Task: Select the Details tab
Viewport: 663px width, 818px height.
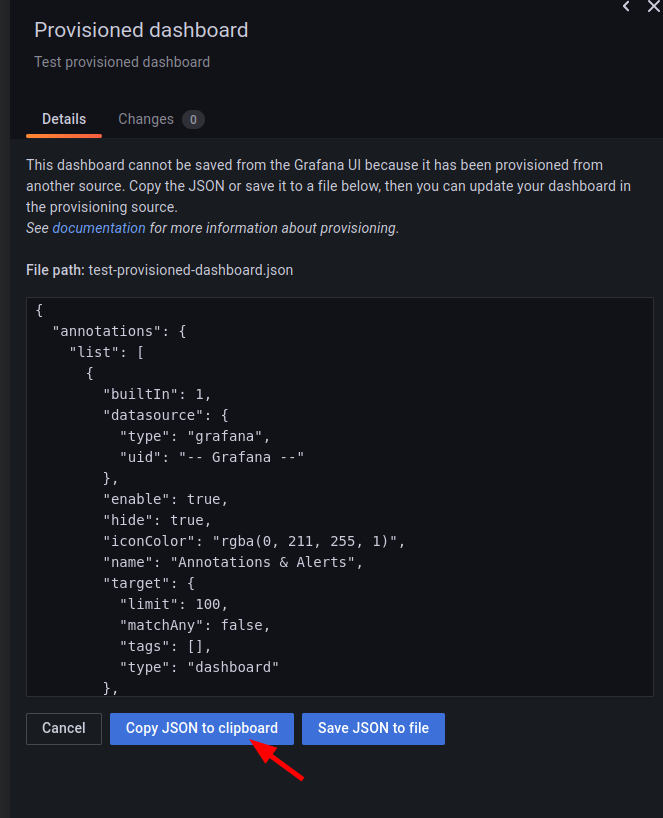Action: [x=63, y=118]
